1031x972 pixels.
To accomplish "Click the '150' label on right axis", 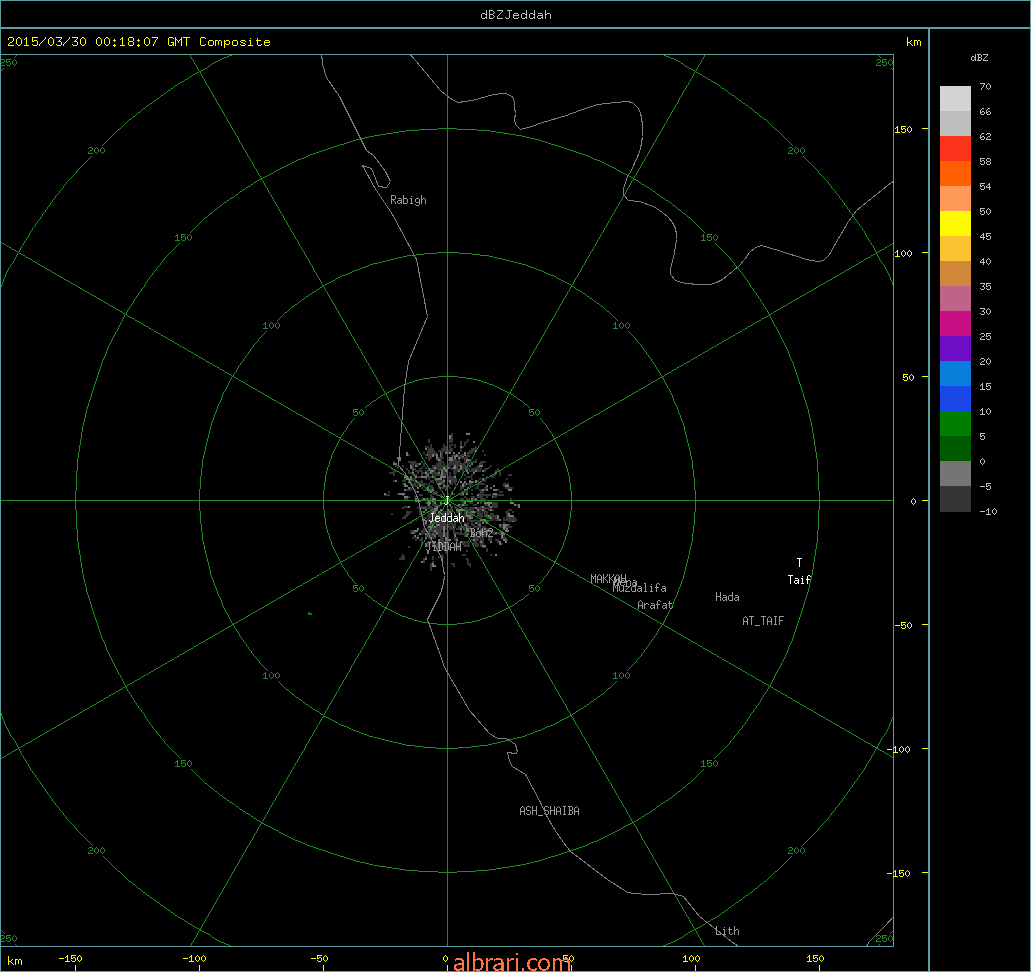I will point(903,130).
